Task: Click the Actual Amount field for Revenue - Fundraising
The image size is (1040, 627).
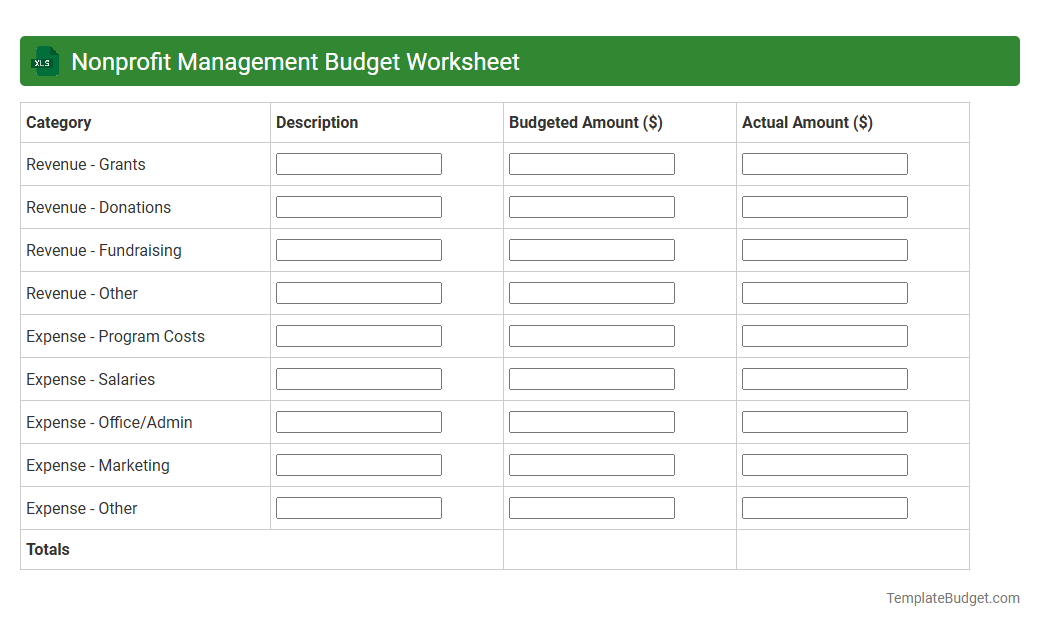Action: [824, 249]
